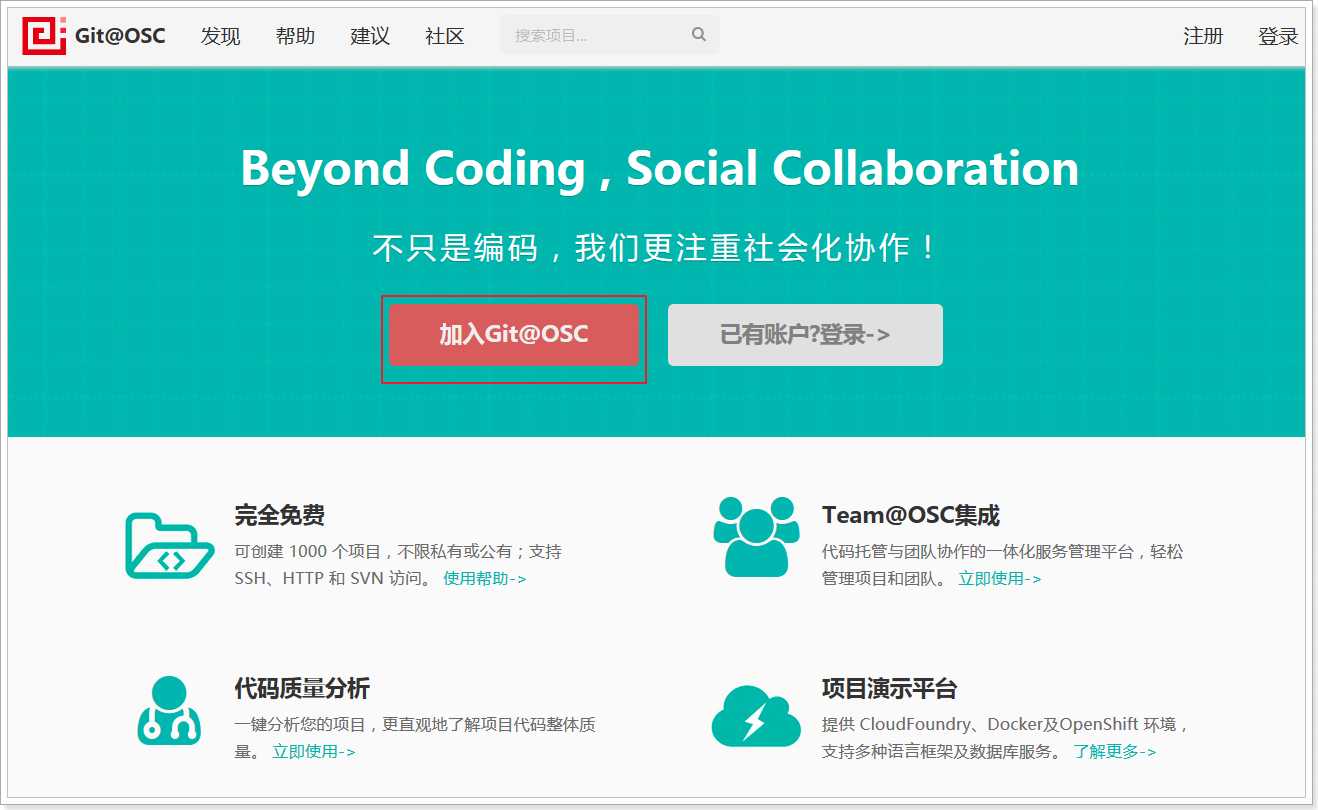Click the 加入Git@OSC button
1318x810 pixels.
tap(514, 335)
